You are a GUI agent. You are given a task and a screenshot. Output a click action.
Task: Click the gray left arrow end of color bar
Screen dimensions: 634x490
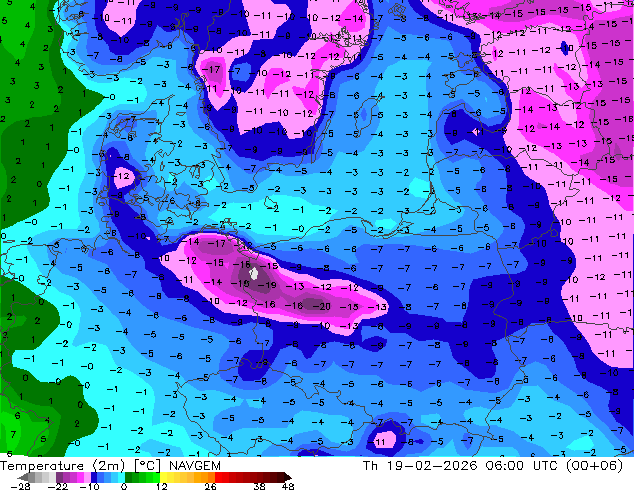(23, 477)
